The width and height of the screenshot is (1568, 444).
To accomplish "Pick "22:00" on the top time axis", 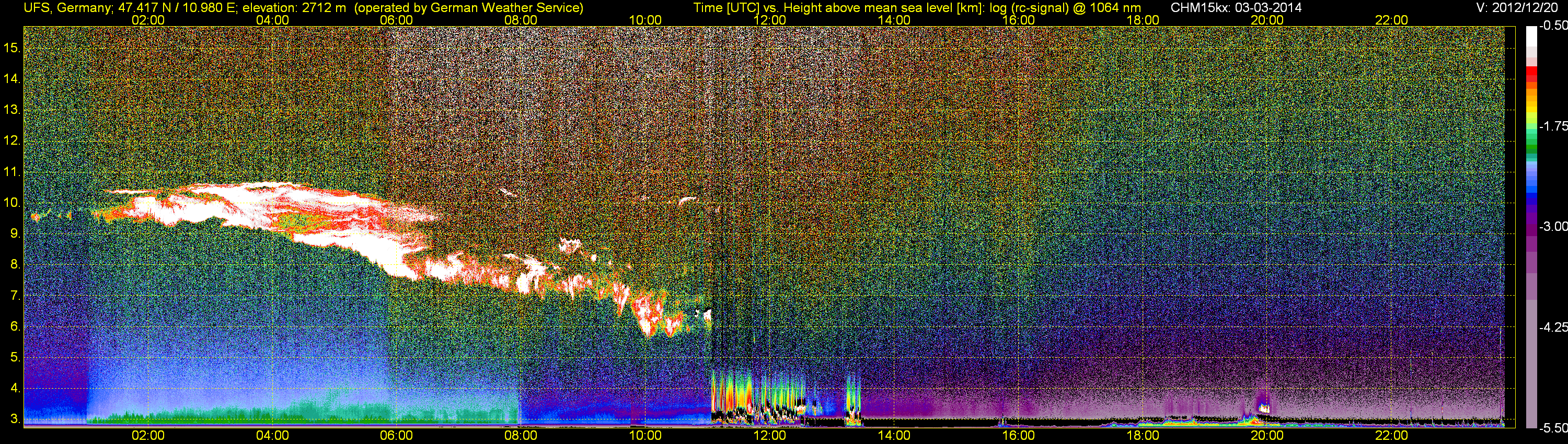I will (1391, 20).
